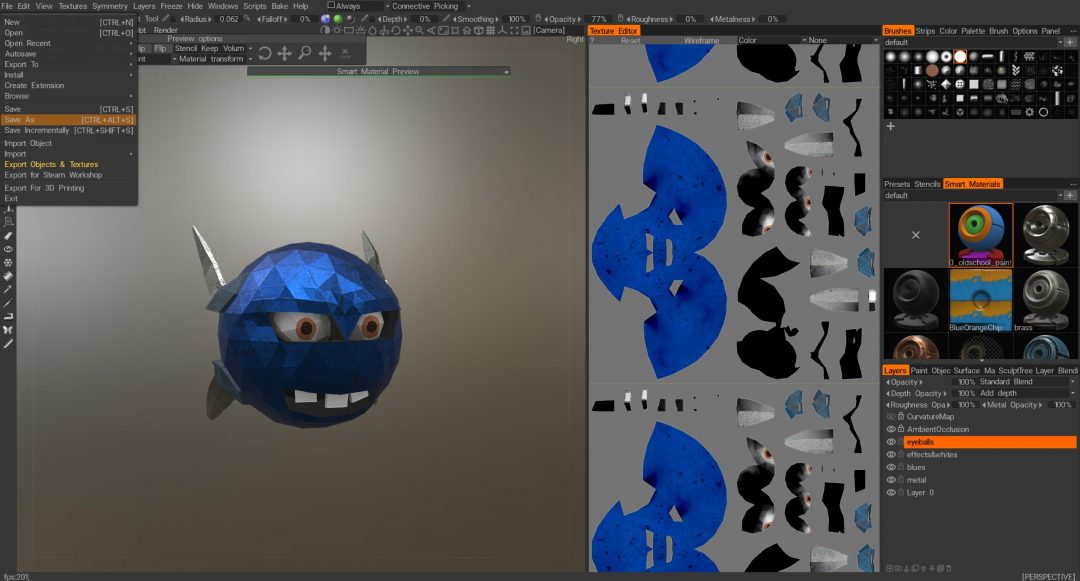This screenshot has height=581, width=1080.
Task: Add a new brush with the plus below the brush grid
Action: pos(891,126)
